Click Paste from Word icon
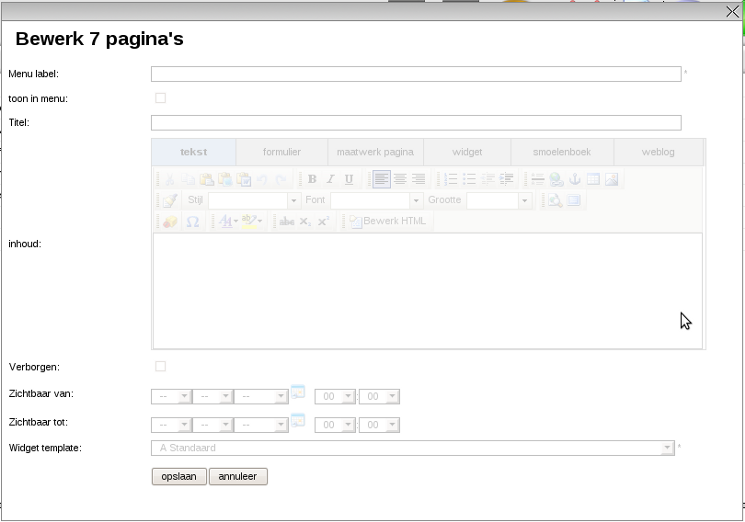The width and height of the screenshot is (745, 522). [x=244, y=179]
